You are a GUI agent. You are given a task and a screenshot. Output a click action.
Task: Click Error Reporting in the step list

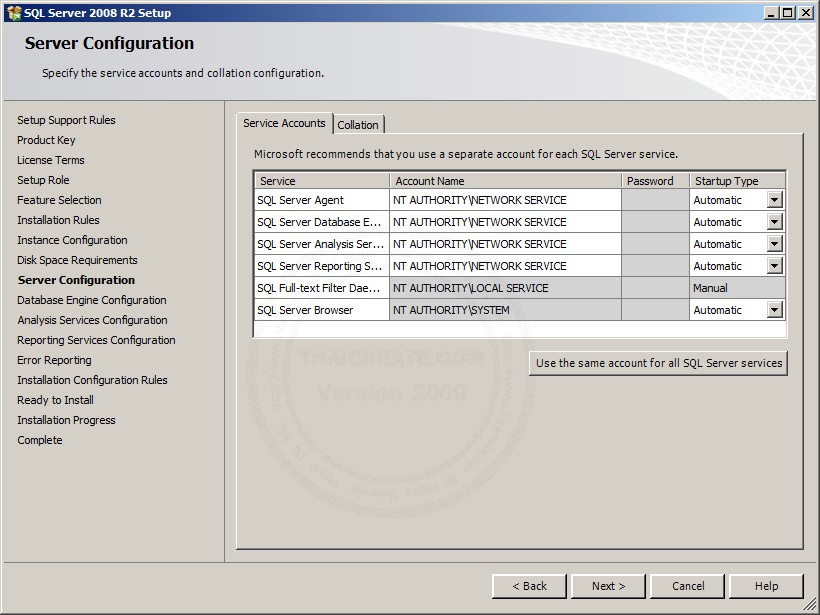coord(54,360)
